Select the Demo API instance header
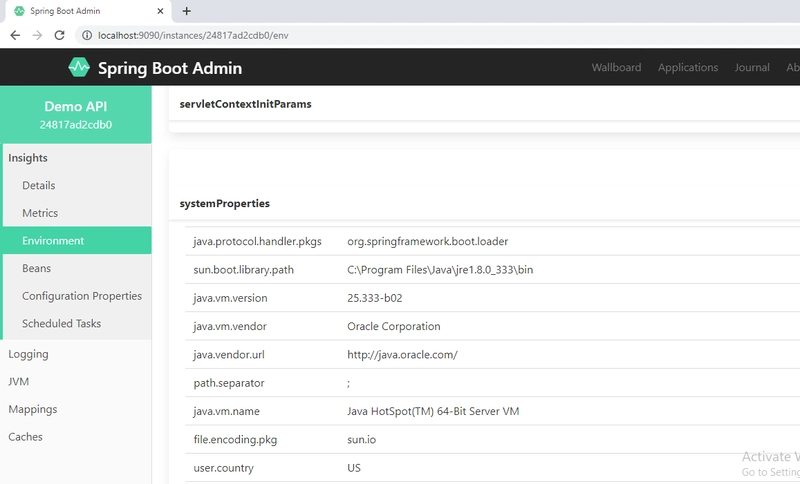 tap(76, 114)
